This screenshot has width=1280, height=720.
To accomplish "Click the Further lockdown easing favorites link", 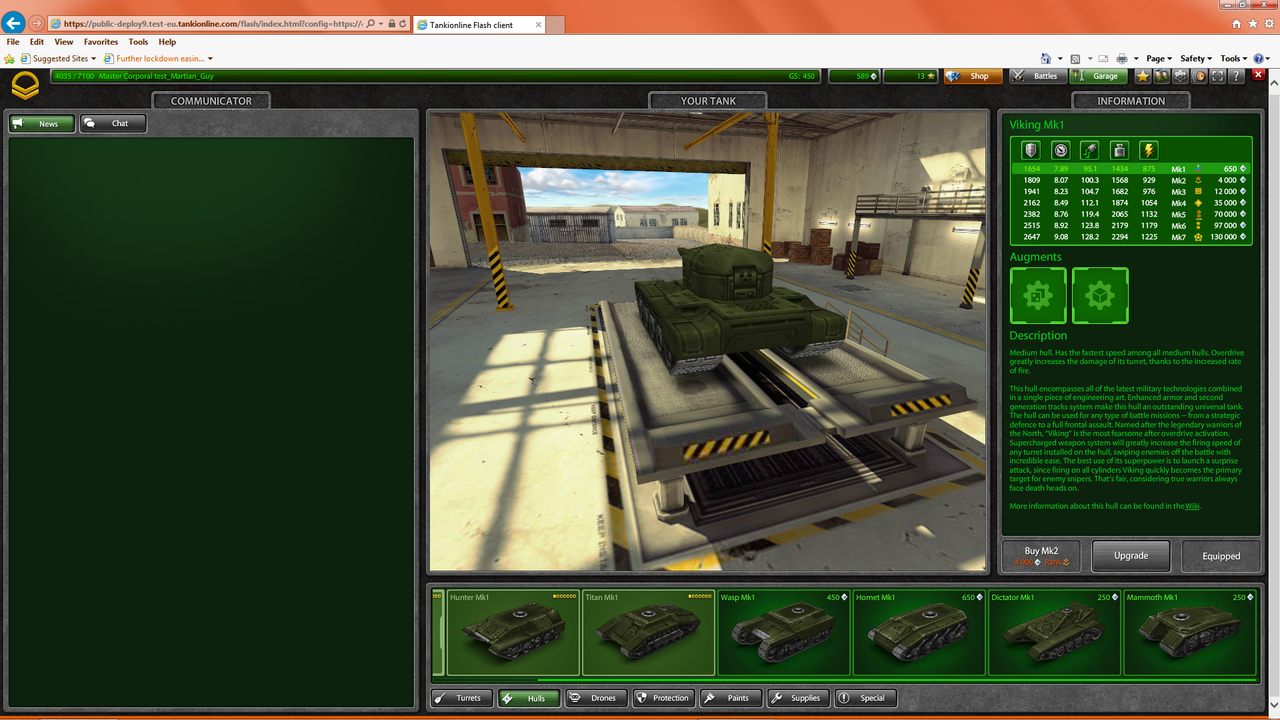I will pos(159,59).
